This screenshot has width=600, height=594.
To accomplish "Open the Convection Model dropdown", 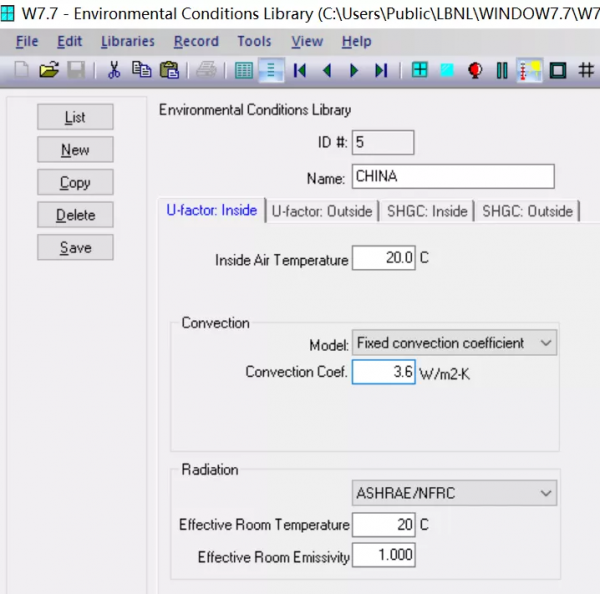I will point(454,343).
